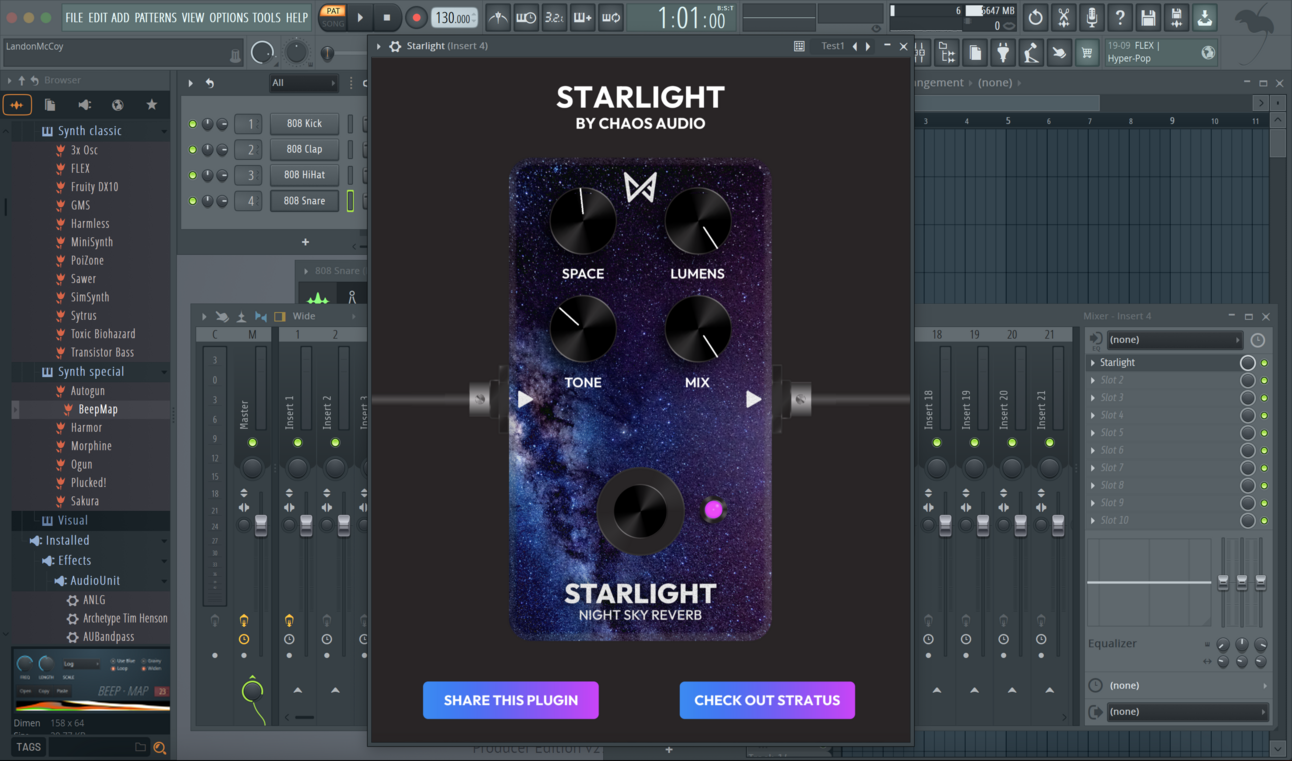Open mixer input (none) dropdown

click(x=1175, y=340)
